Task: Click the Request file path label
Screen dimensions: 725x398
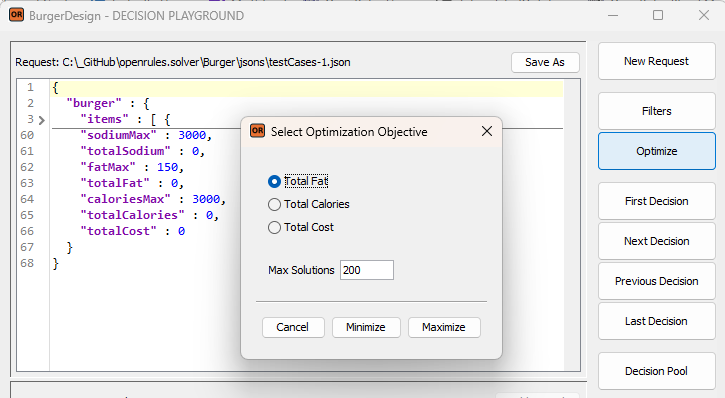Action: [x=183, y=62]
